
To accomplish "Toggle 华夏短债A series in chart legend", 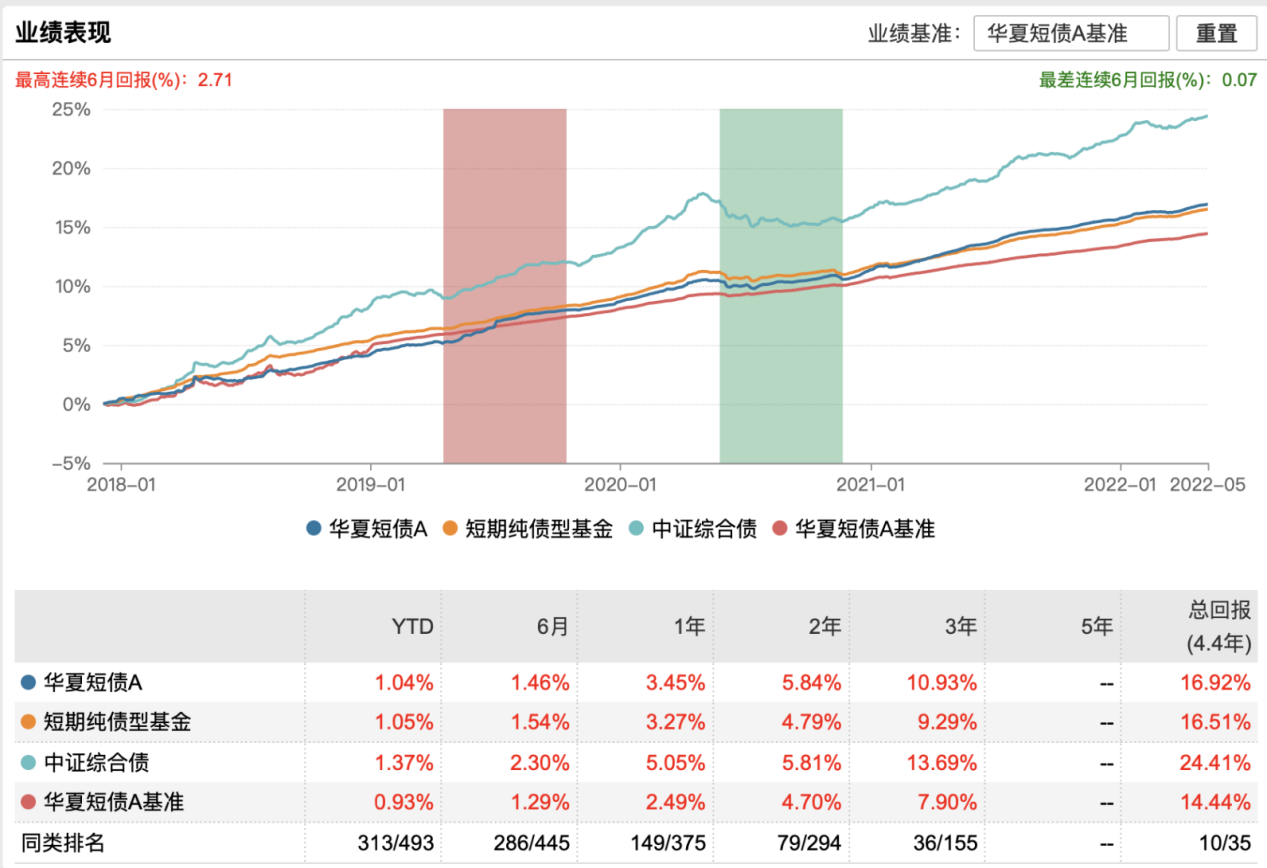I will (366, 529).
